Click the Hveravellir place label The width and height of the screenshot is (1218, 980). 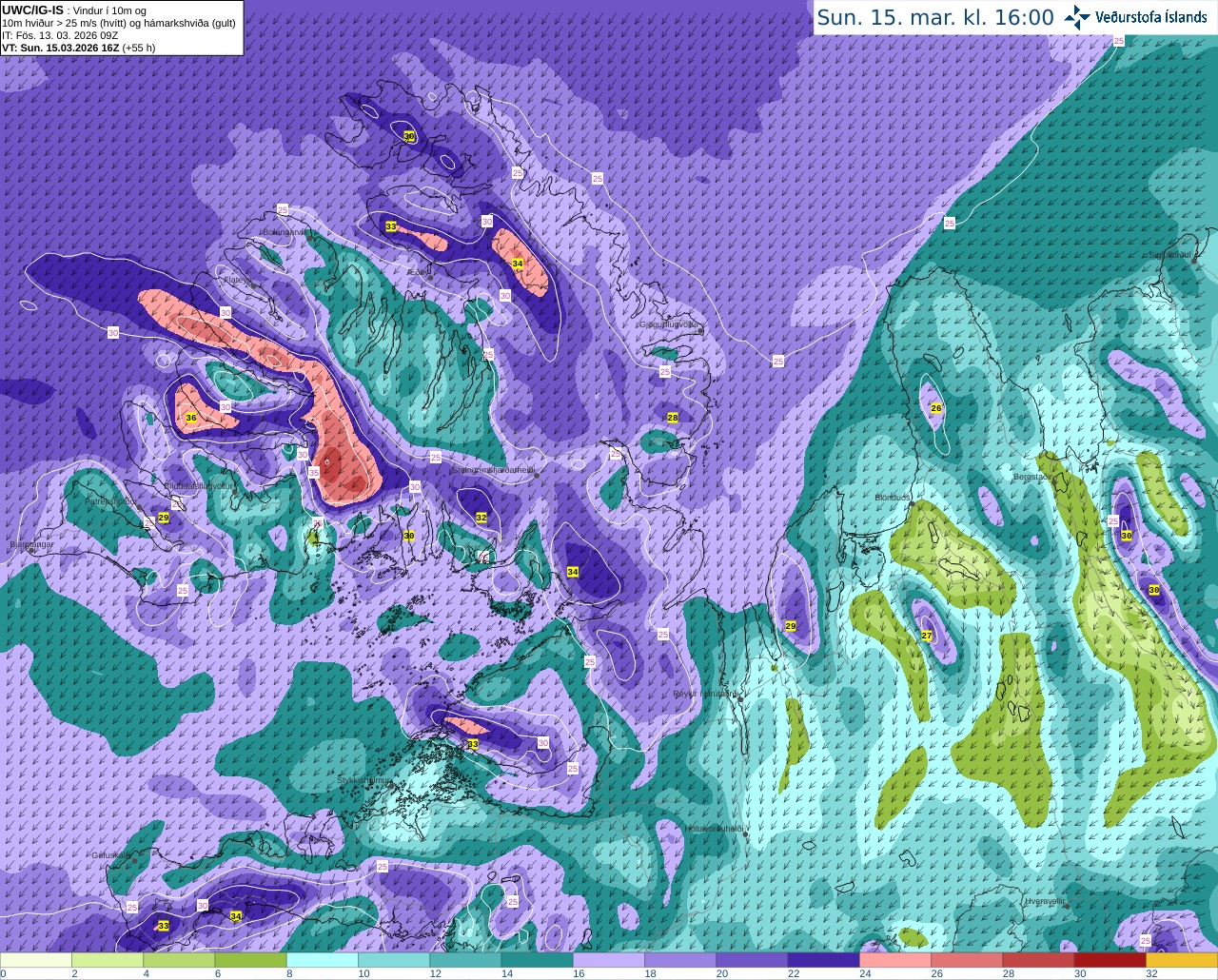point(1045,900)
